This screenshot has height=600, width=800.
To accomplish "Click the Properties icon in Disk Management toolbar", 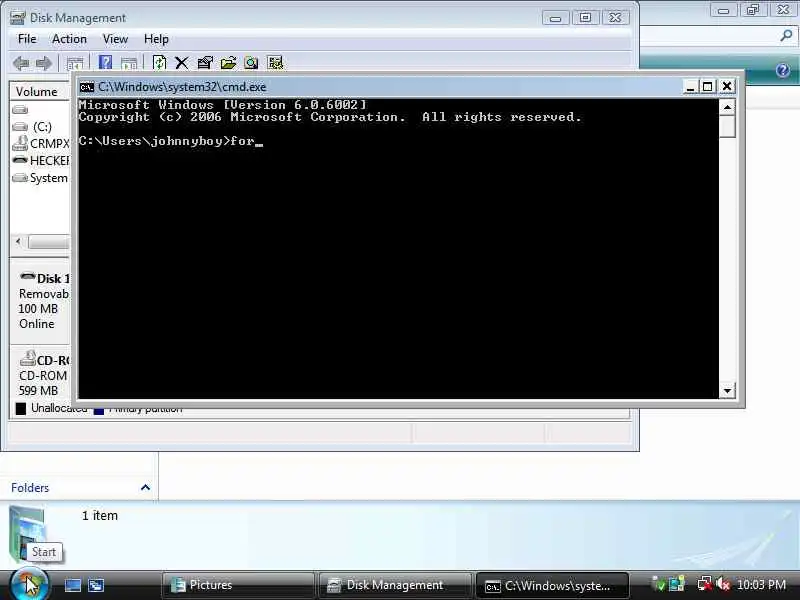I will click(205, 63).
